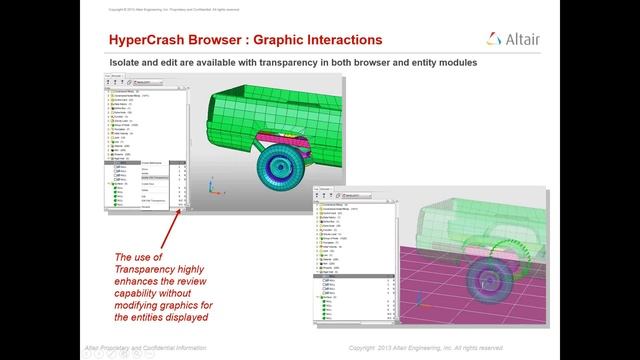Viewport: 640px width, 360px height.
Task: Click the vertical scrollbar of the lower-right browser tree
Action: tap(396, 261)
